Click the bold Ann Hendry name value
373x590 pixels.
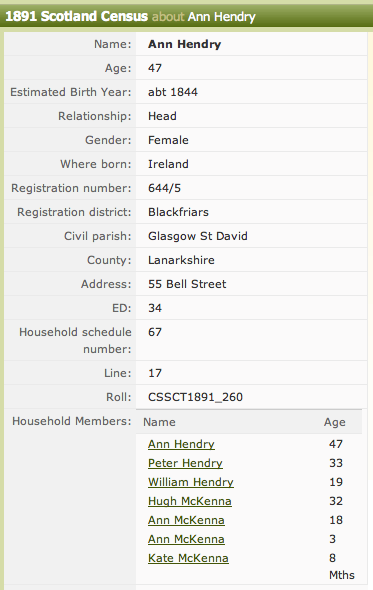(184, 44)
